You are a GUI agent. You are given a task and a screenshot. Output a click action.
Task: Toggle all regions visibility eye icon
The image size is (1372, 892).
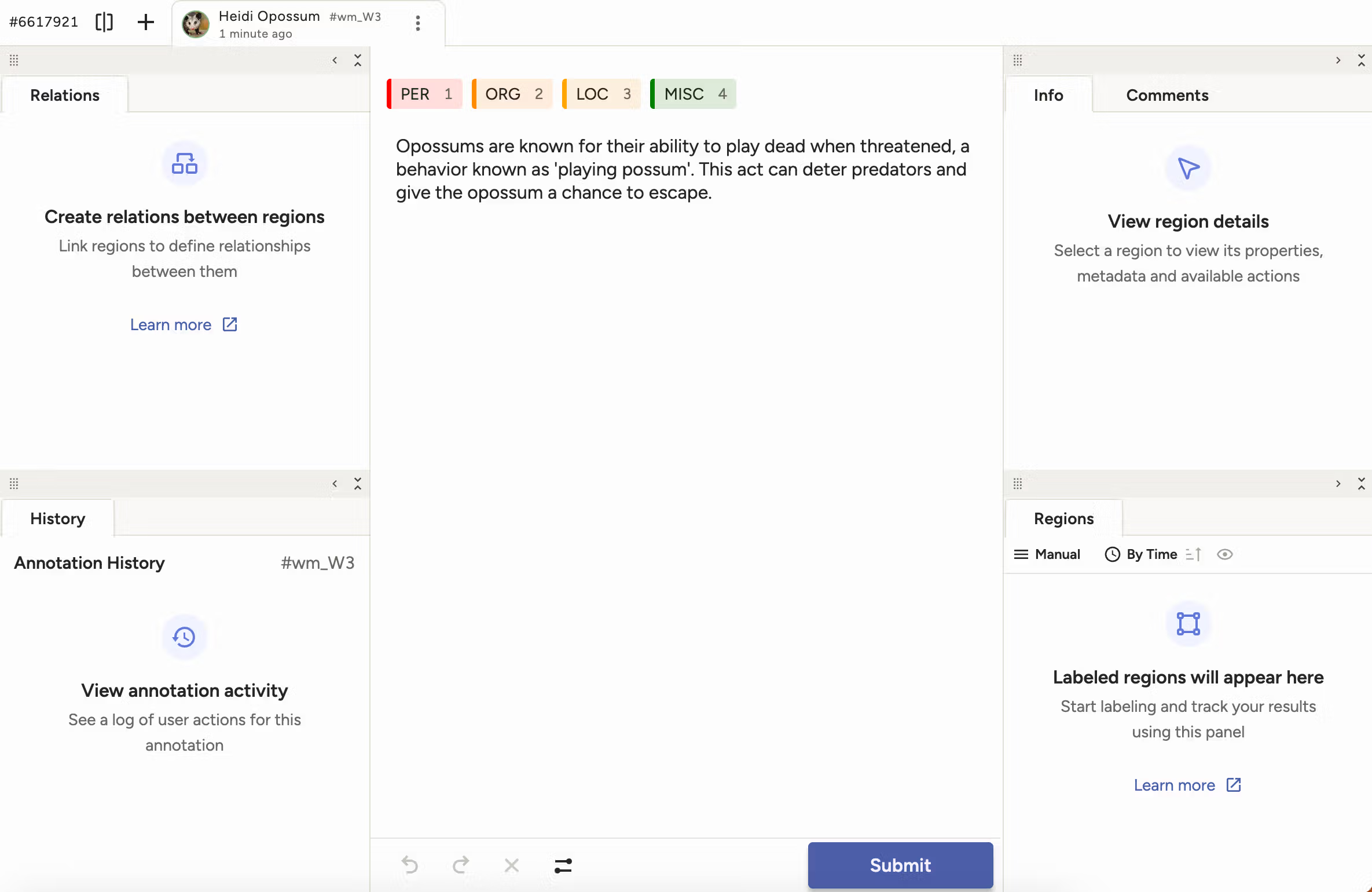click(1224, 554)
